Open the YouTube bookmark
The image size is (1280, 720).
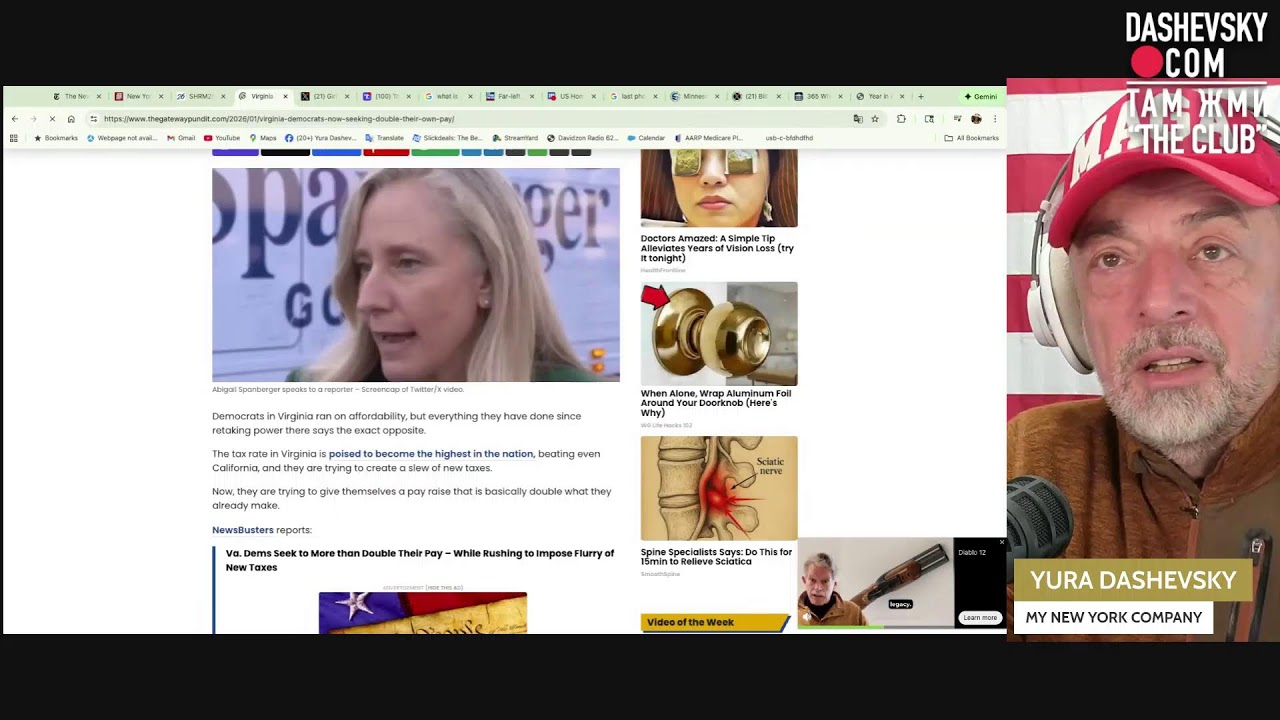coord(222,138)
